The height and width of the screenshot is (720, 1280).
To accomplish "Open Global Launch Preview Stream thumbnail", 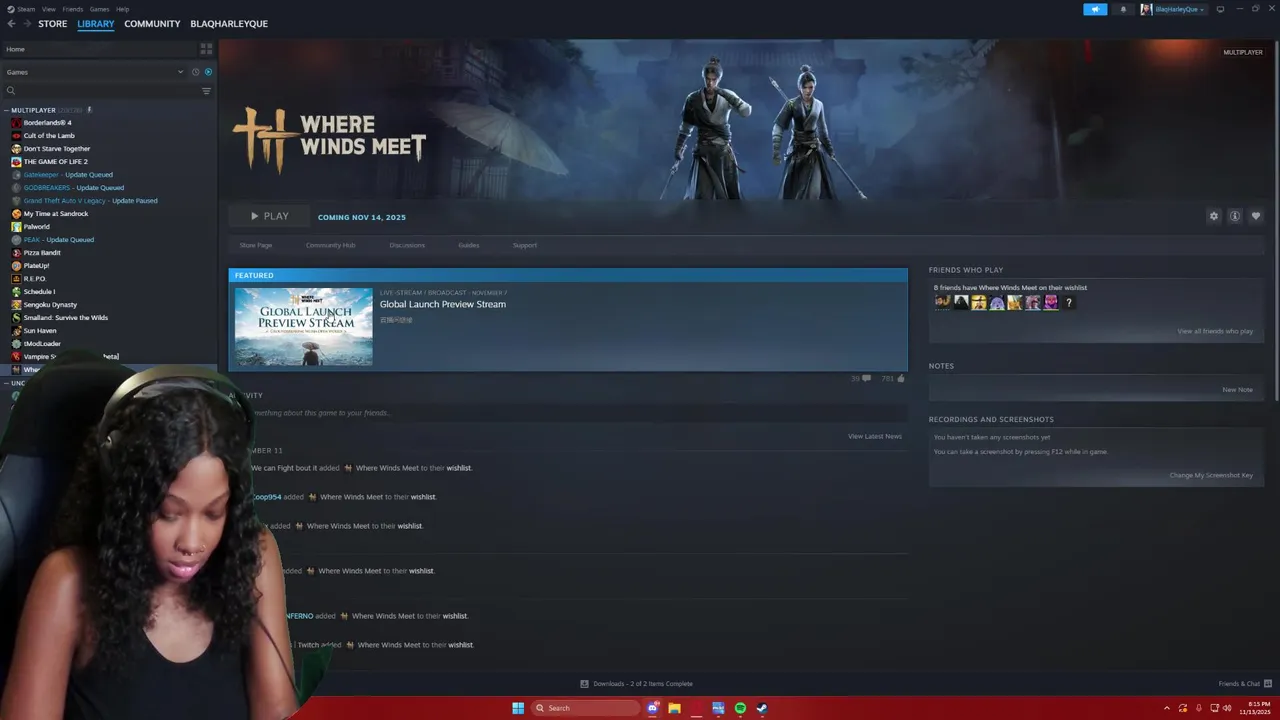I will tap(304, 327).
